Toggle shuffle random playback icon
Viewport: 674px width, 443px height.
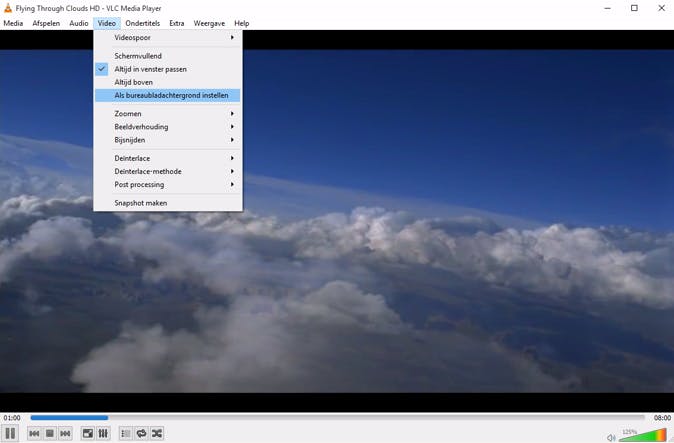pos(157,434)
